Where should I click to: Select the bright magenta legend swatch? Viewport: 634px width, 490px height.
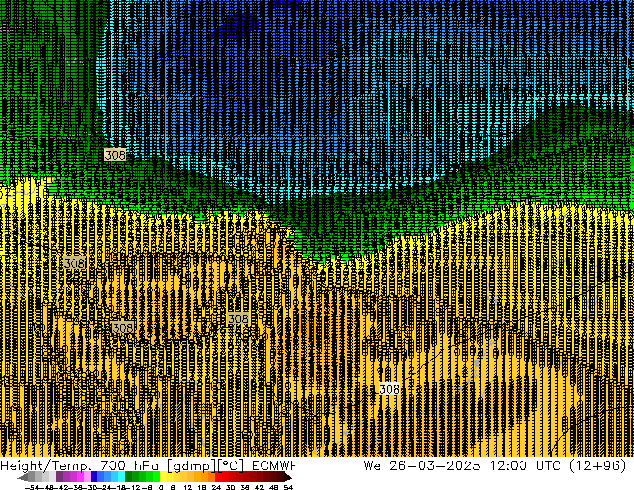(80, 477)
